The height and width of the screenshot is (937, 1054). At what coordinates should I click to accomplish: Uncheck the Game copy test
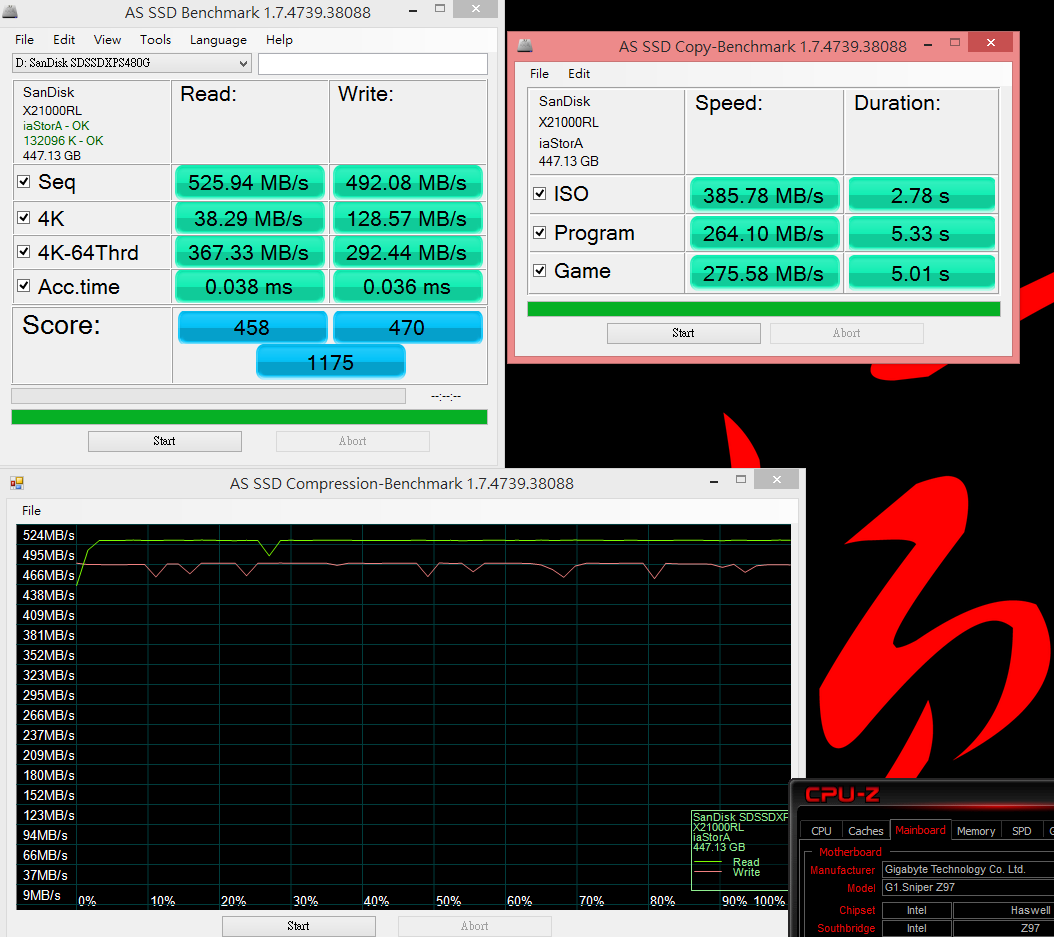(x=539, y=270)
